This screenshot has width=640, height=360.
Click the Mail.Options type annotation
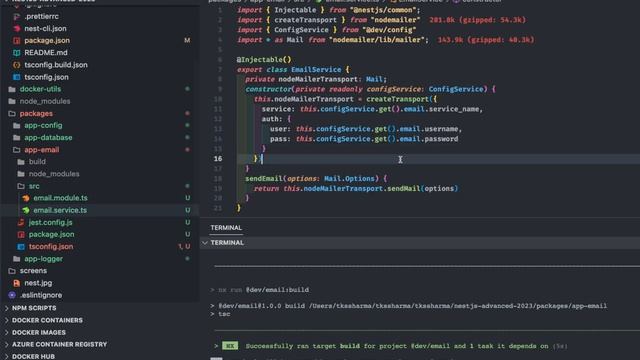tap(349, 178)
